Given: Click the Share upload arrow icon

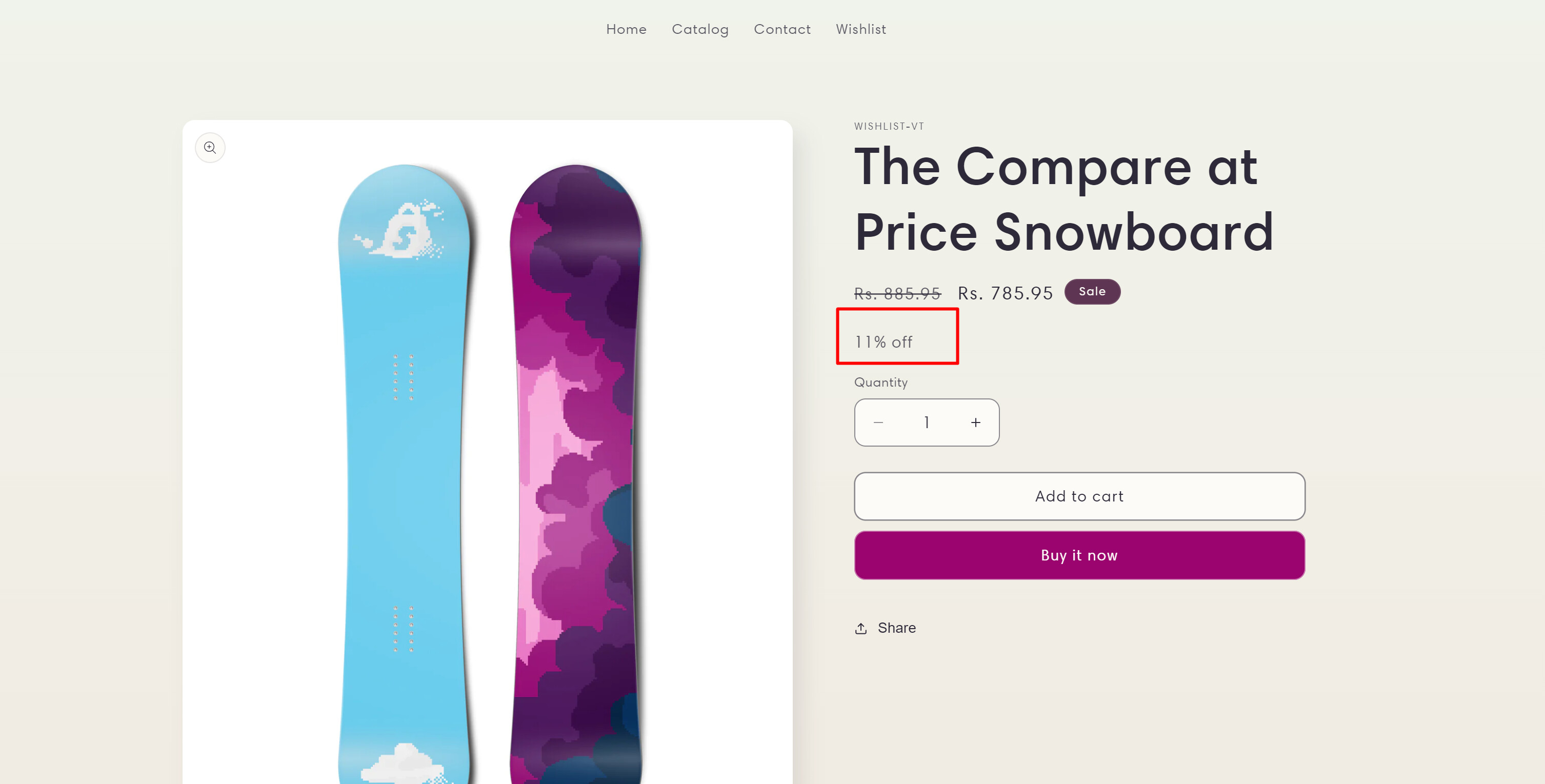Looking at the screenshot, I should click(860, 628).
